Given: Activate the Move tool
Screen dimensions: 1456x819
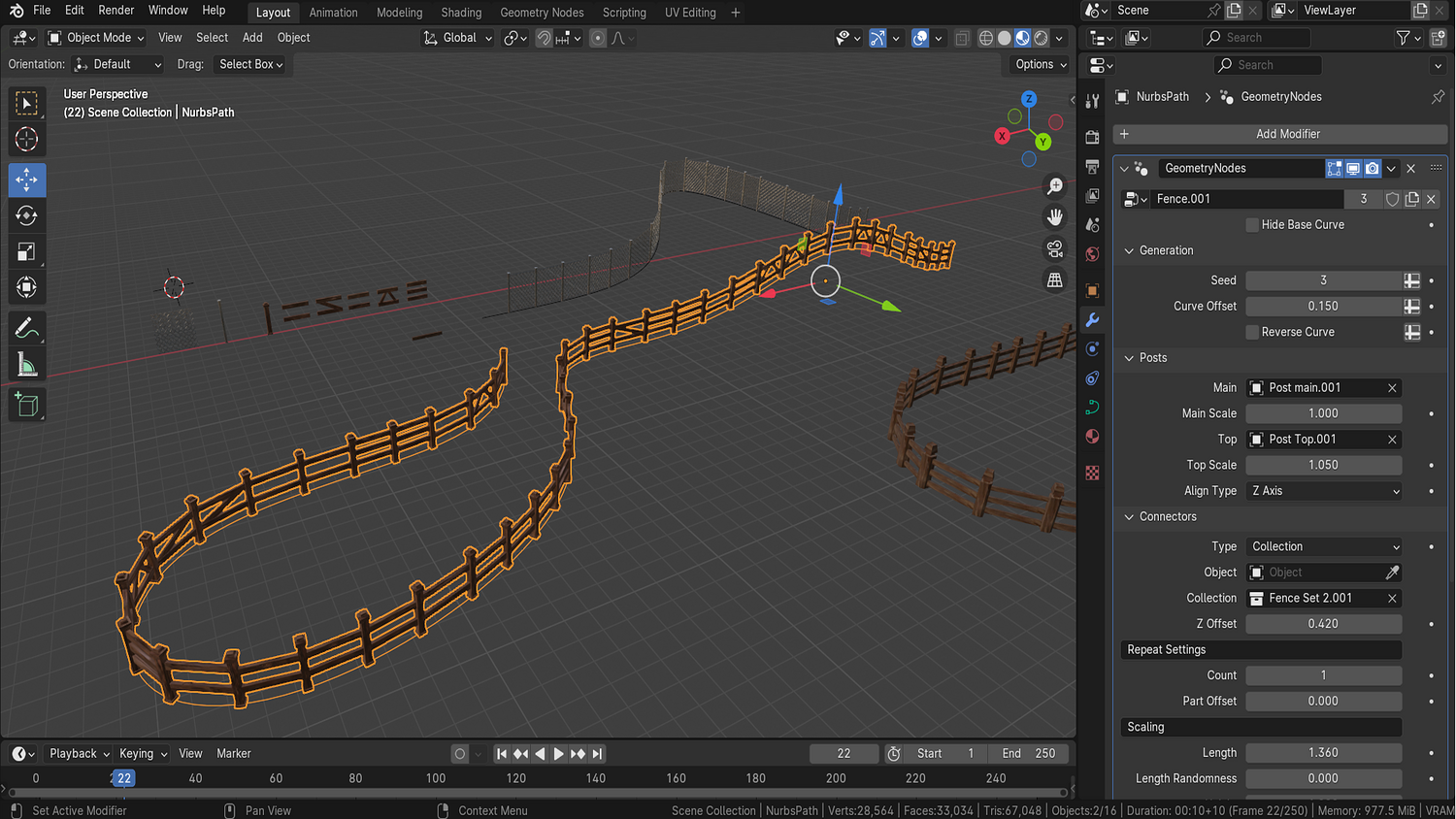Looking at the screenshot, I should 27,180.
